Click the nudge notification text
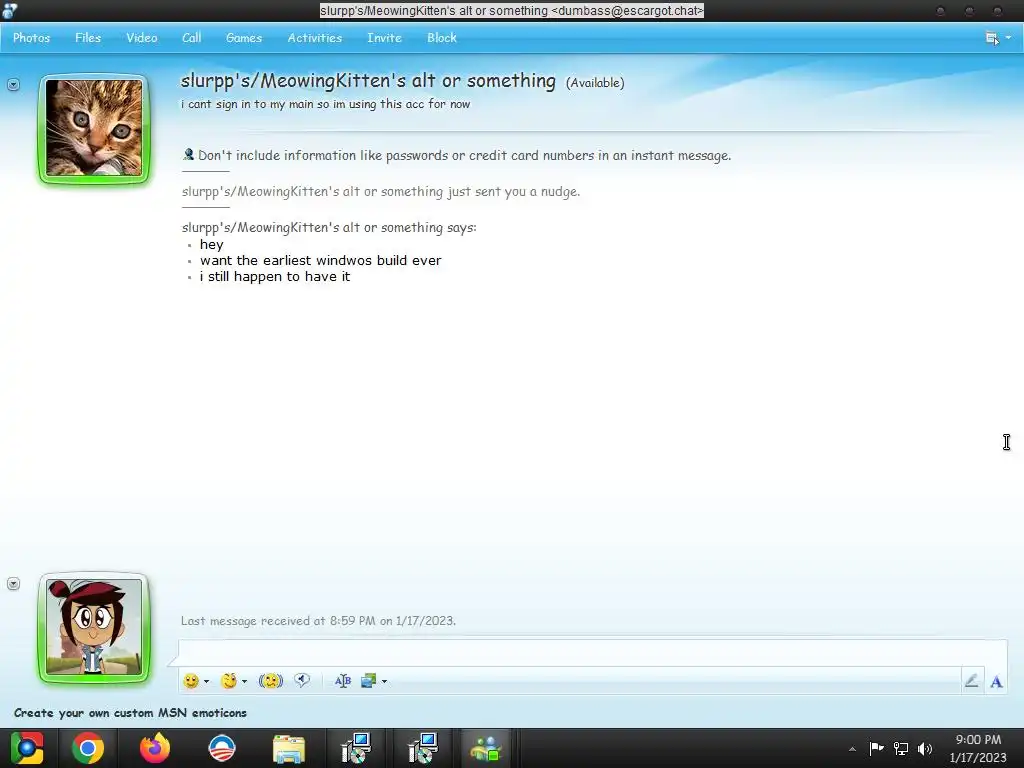This screenshot has height=768, width=1024. [x=381, y=191]
